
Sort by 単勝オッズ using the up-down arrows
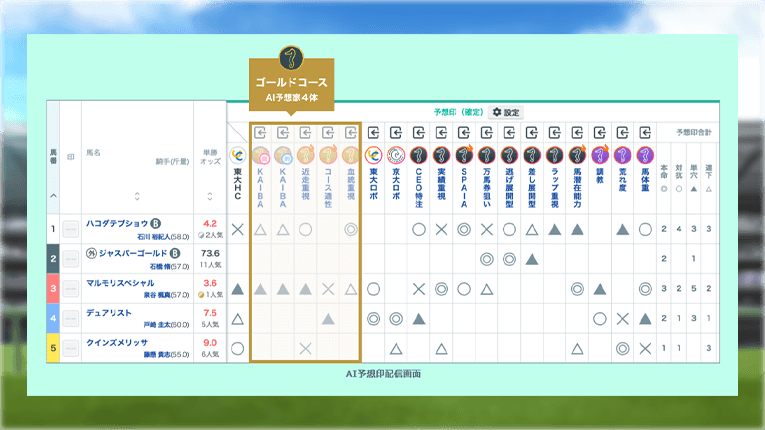tap(210, 196)
